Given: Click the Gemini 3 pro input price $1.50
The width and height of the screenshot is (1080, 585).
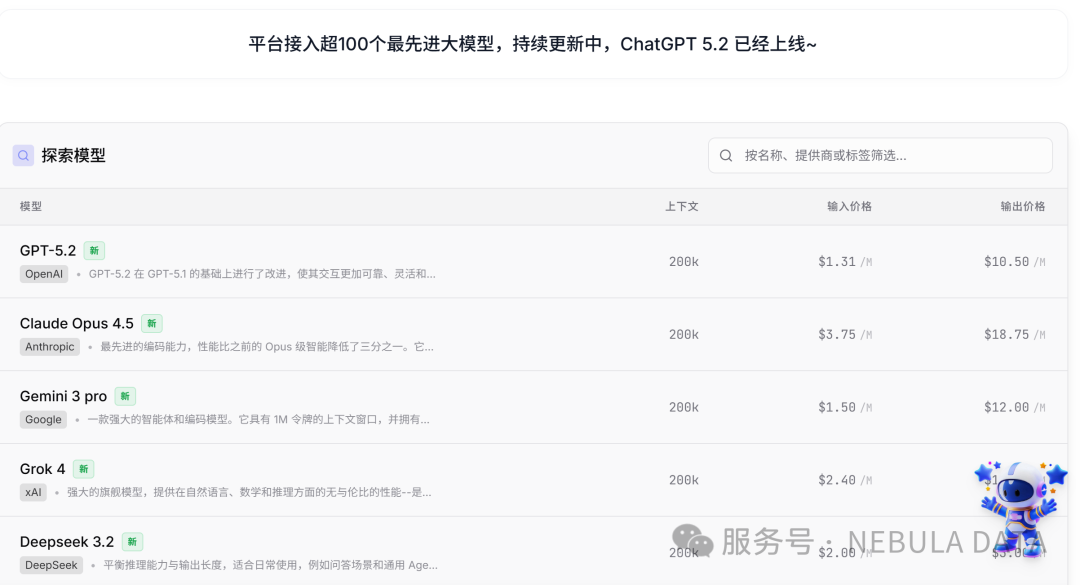Looking at the screenshot, I should point(845,407).
